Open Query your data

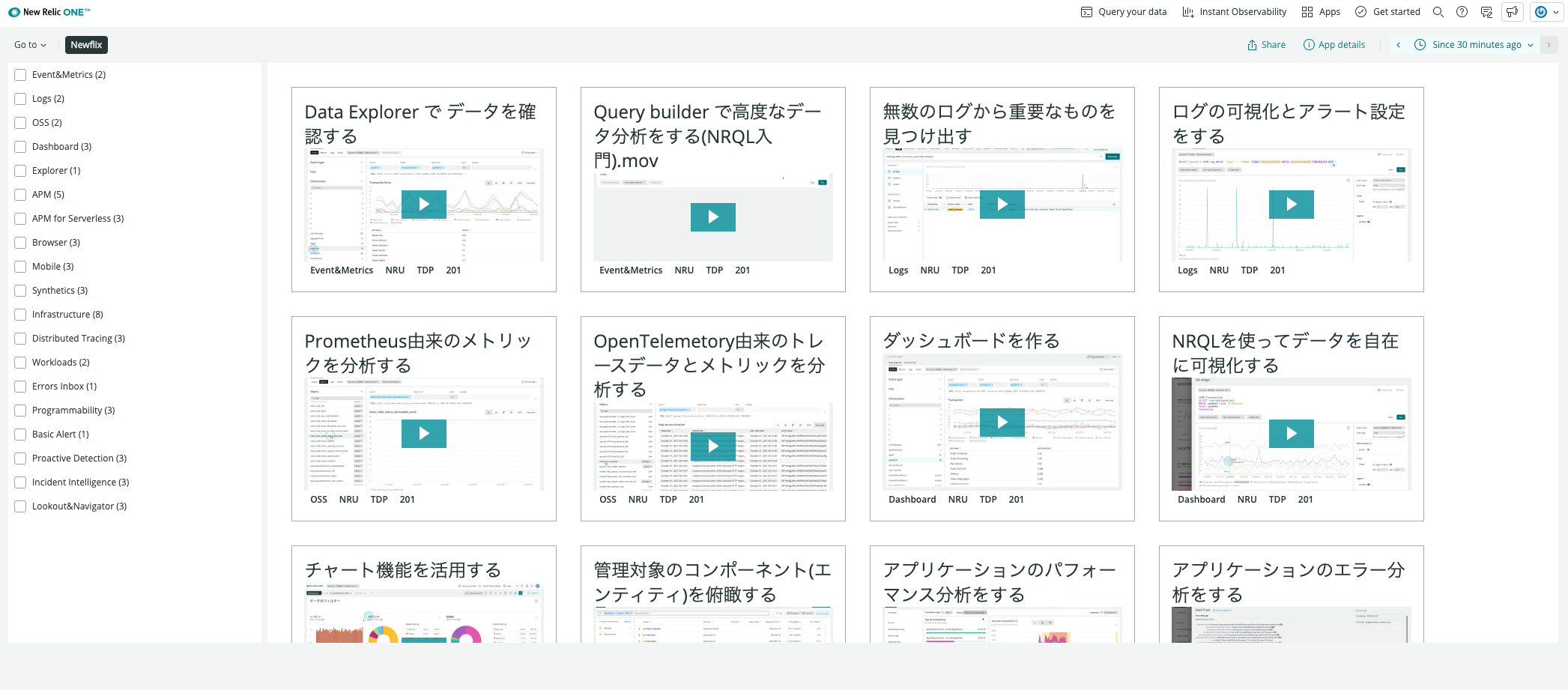[x=1123, y=12]
